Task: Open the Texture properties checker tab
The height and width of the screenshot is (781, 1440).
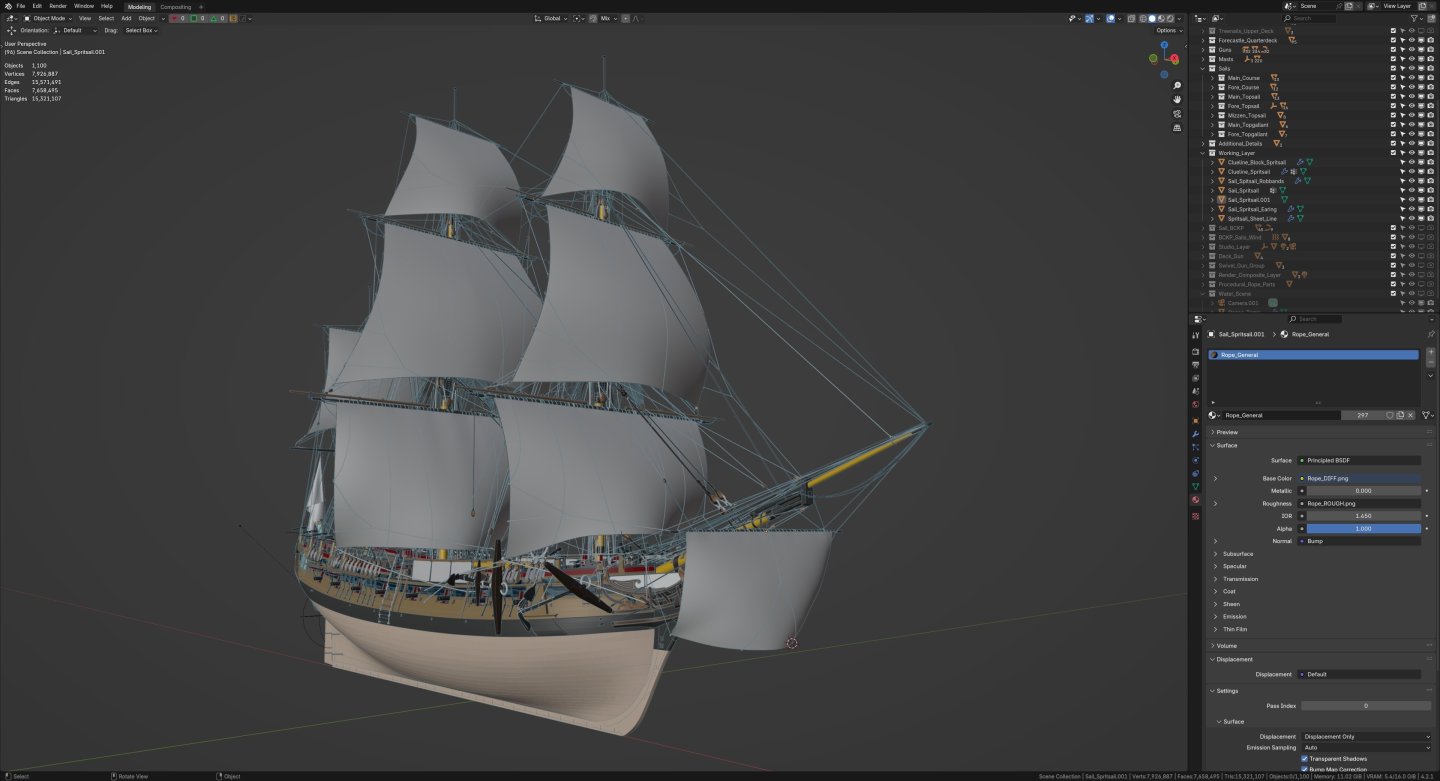Action: [1195, 516]
